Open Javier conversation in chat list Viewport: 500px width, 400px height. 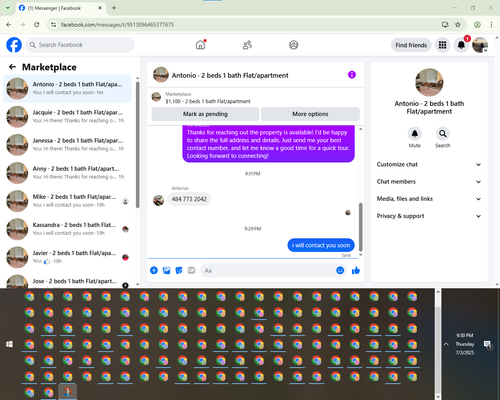pos(67,257)
